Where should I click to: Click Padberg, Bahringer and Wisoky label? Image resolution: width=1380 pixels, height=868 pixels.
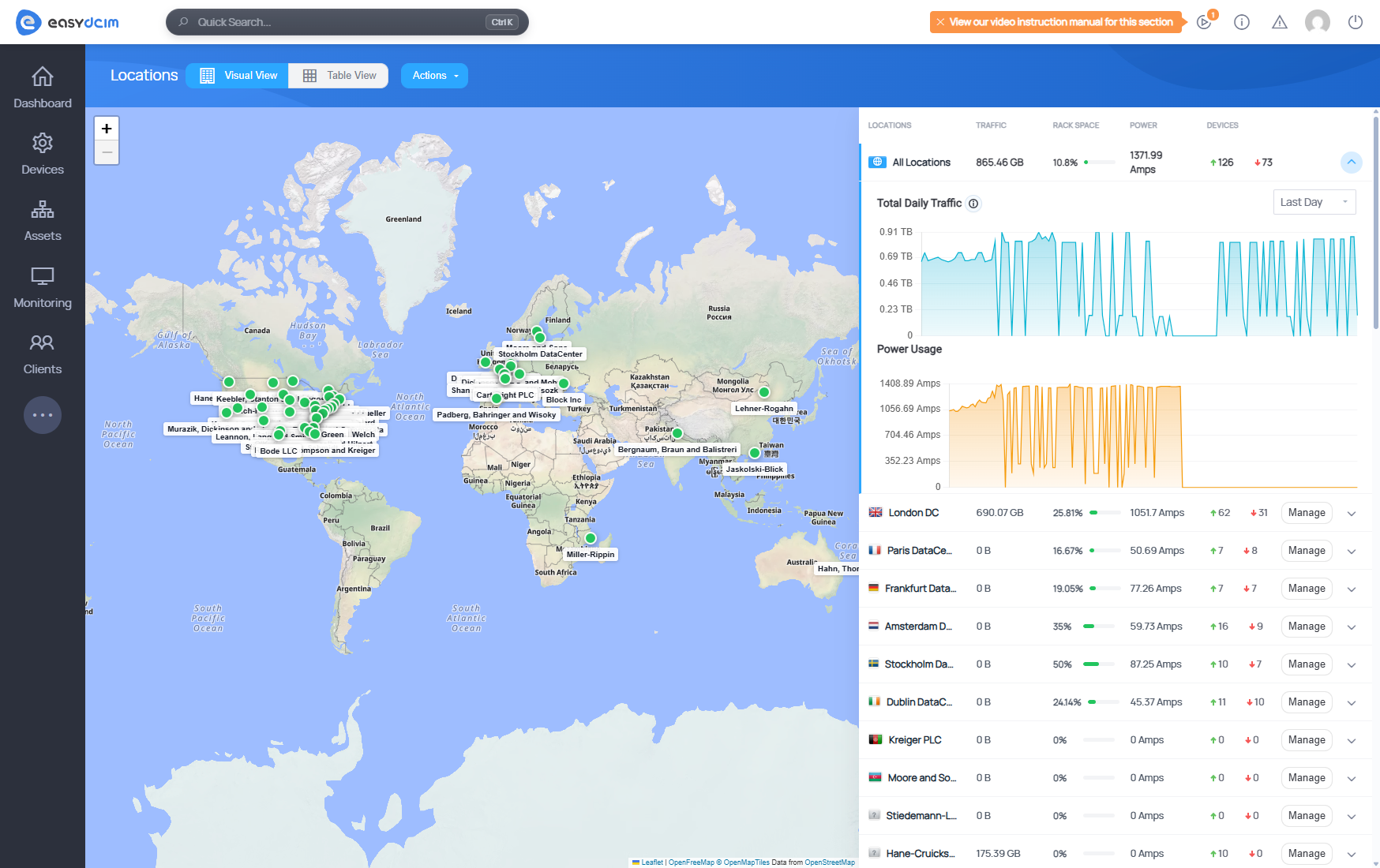pyautogui.click(x=497, y=415)
